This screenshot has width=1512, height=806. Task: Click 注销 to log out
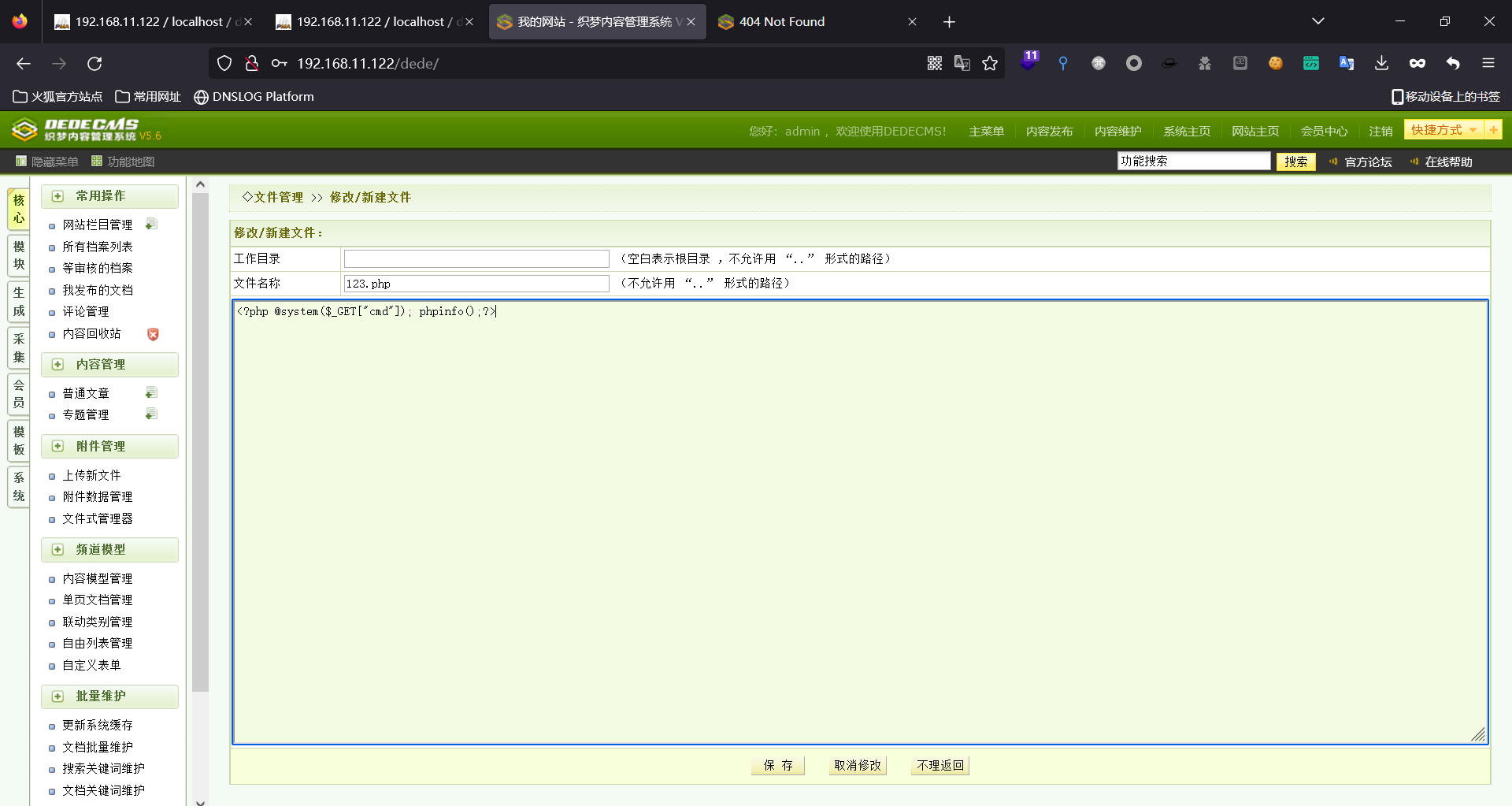click(x=1380, y=132)
